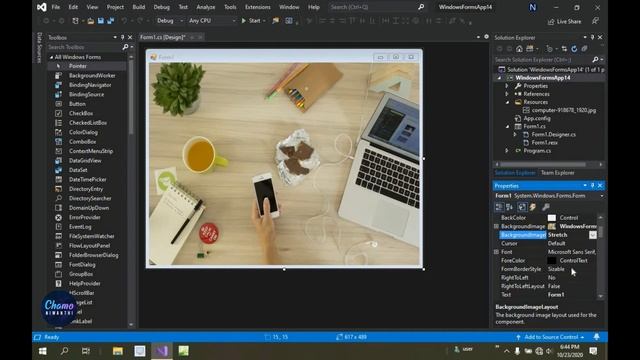
Task: Close the Toolbox panel
Action: tap(130, 38)
